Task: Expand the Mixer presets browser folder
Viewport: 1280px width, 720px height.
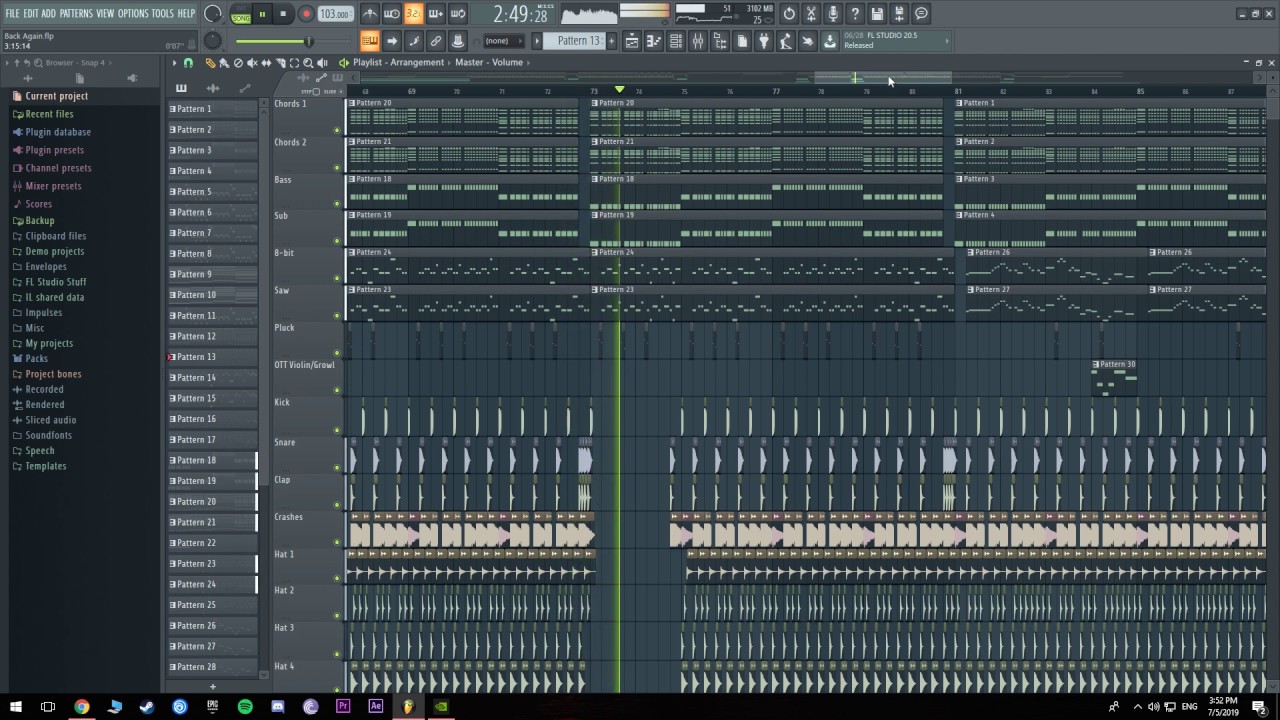Action: coord(53,186)
